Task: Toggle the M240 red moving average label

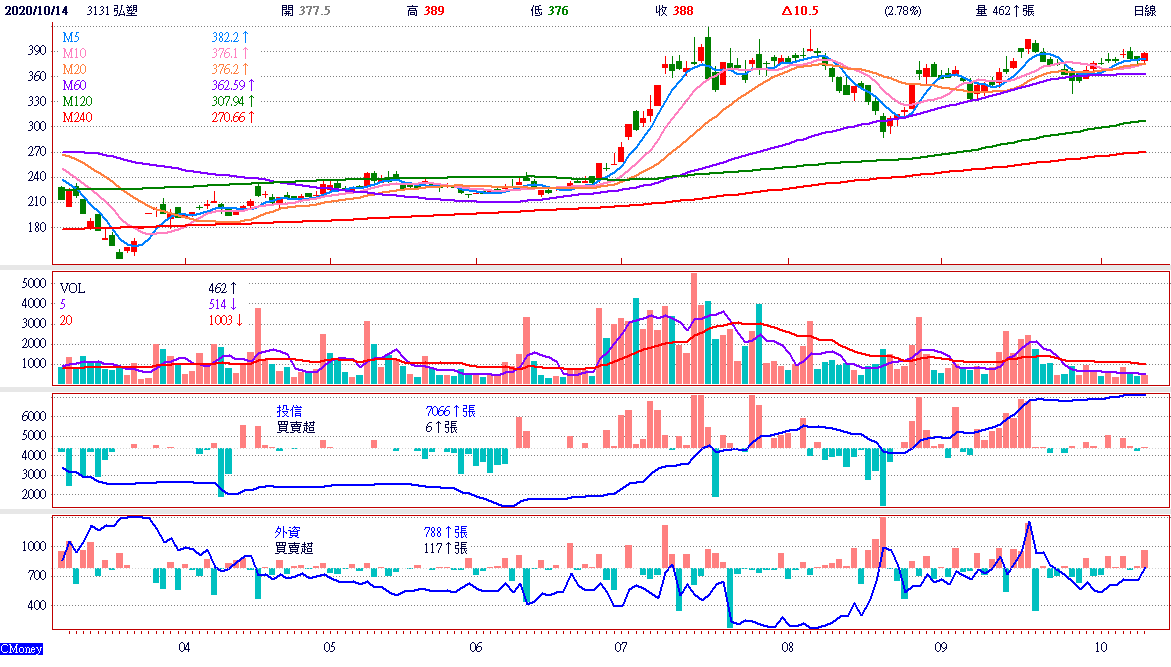Action: [x=78, y=117]
